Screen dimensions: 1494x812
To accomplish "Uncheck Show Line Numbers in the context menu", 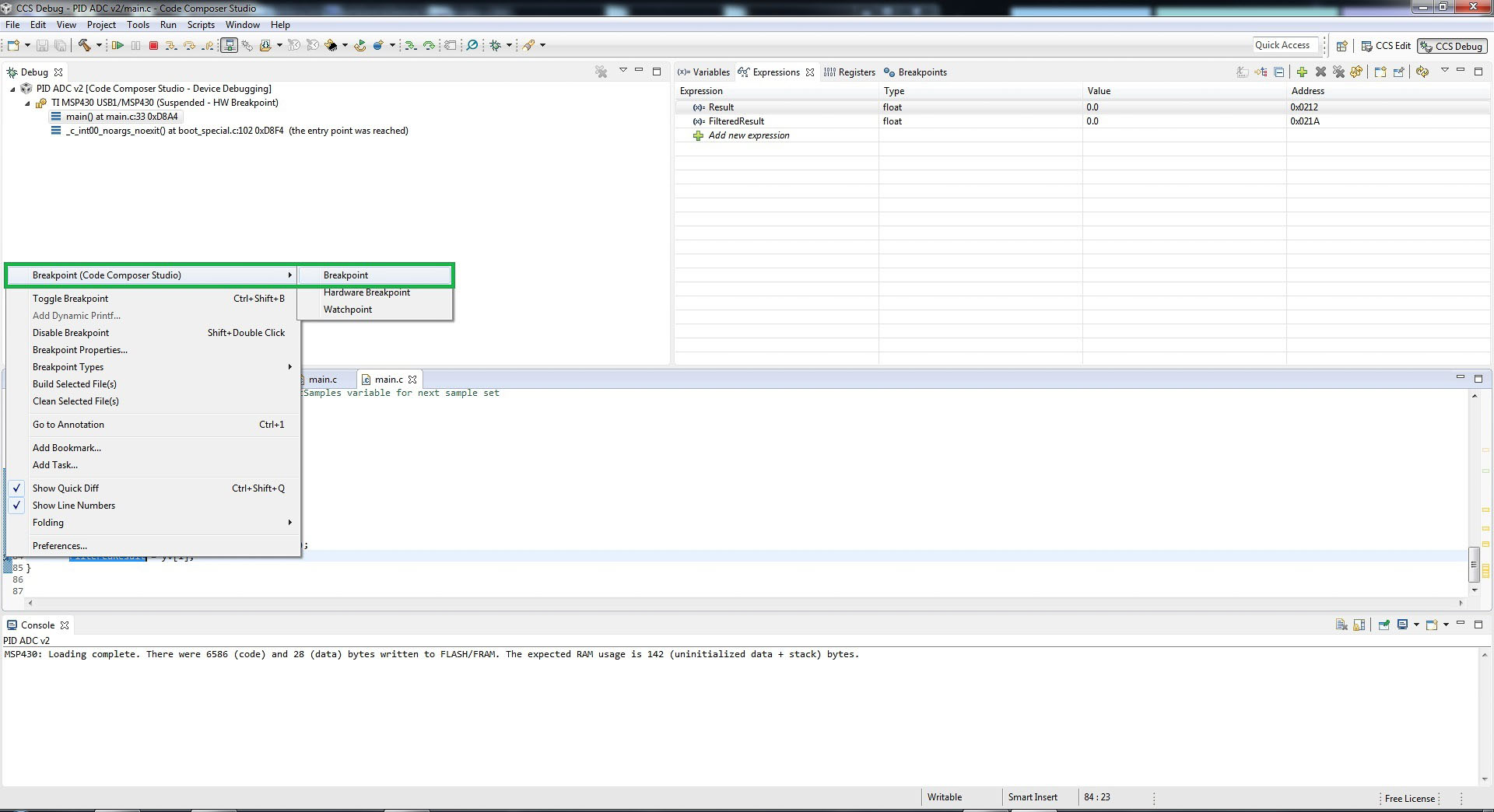I will (x=74, y=506).
